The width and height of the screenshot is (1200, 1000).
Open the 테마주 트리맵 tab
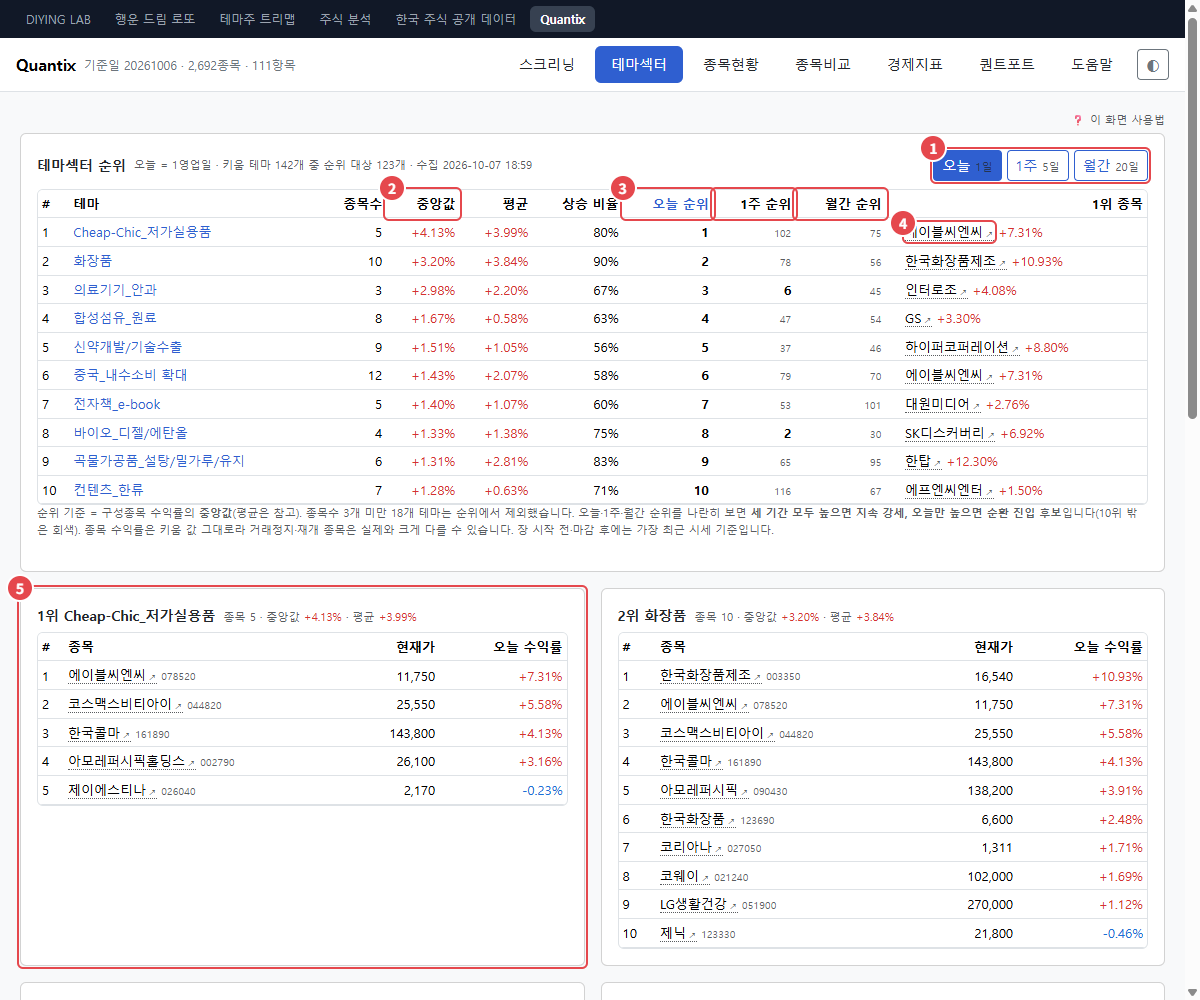[x=257, y=19]
